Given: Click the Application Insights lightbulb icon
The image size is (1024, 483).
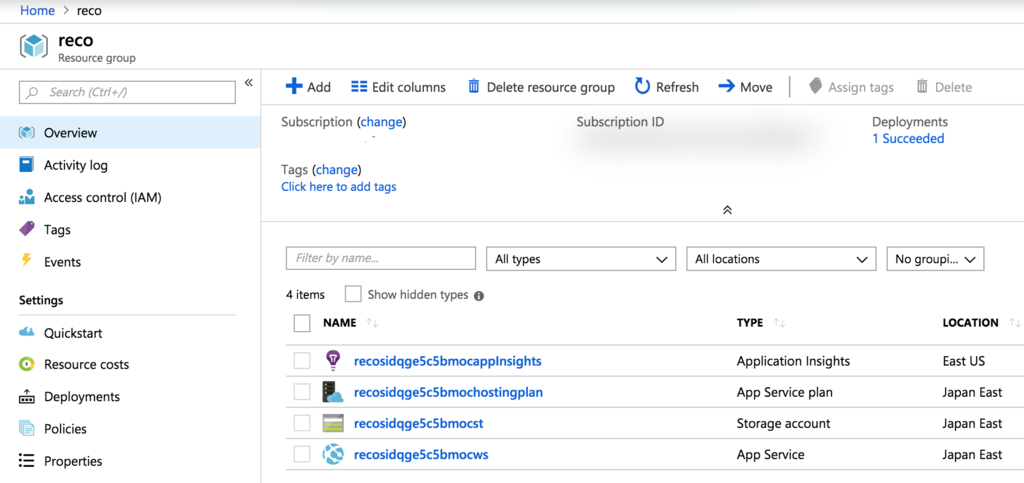Looking at the screenshot, I should [333, 360].
